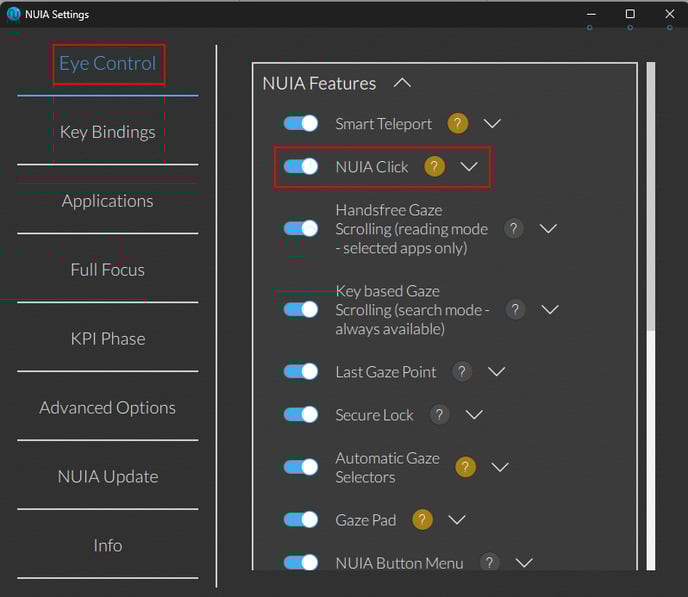The width and height of the screenshot is (688, 597).
Task: Open Advanced Options page
Action: point(108,408)
